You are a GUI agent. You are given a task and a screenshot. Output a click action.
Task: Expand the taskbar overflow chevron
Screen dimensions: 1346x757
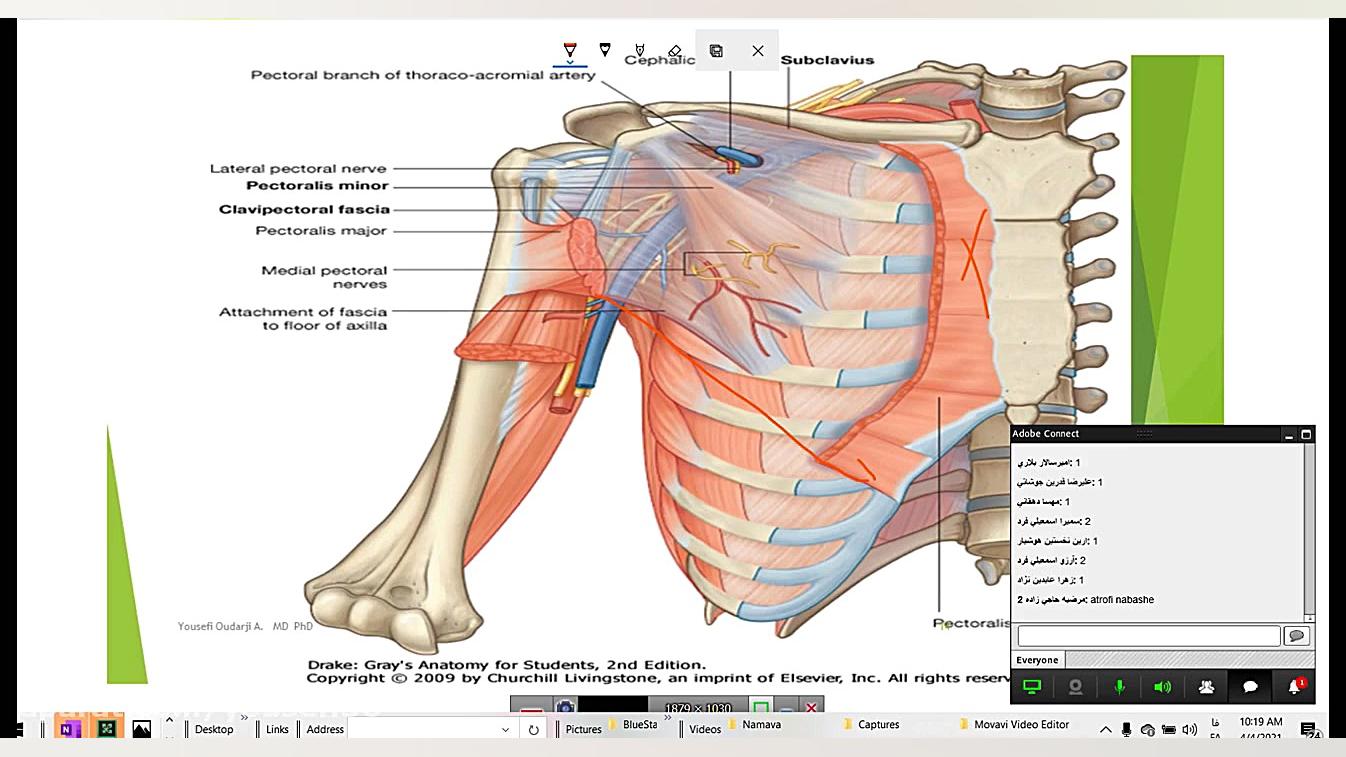(x=169, y=720)
